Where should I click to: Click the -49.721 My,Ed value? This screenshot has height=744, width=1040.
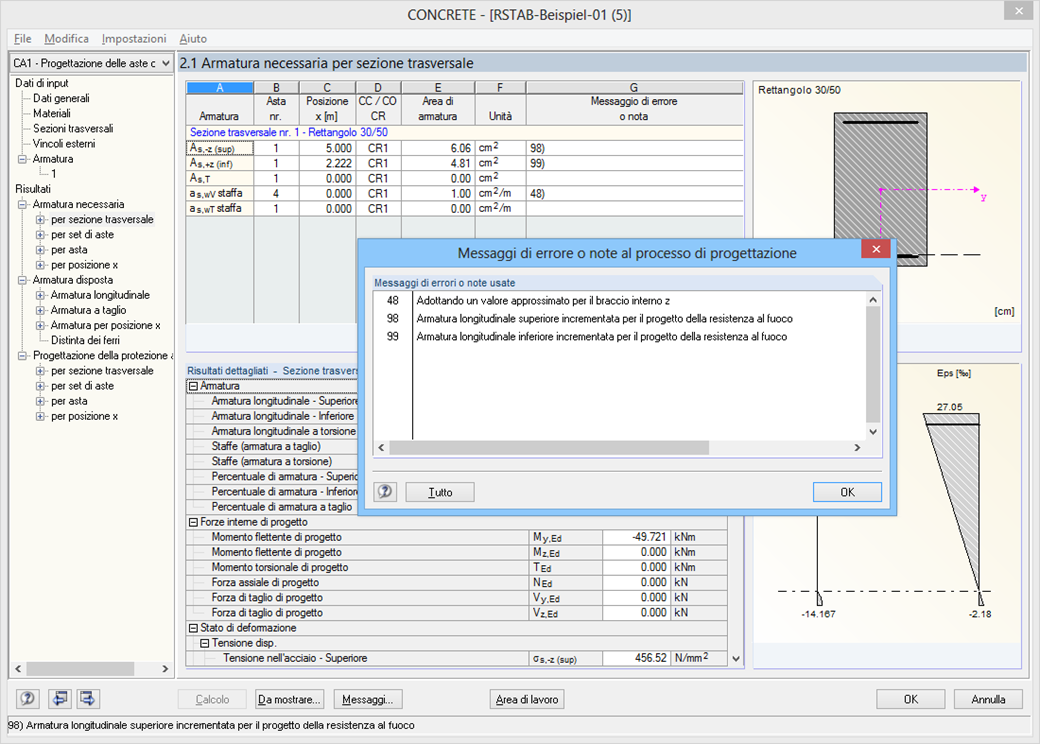click(637, 537)
